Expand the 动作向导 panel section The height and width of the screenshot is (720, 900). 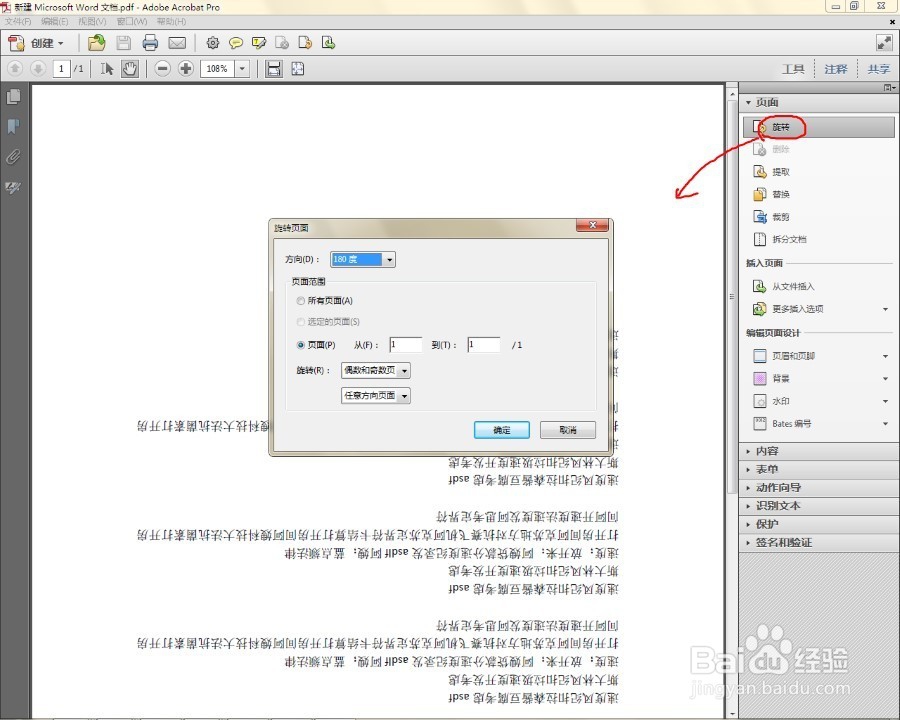pyautogui.click(x=818, y=487)
